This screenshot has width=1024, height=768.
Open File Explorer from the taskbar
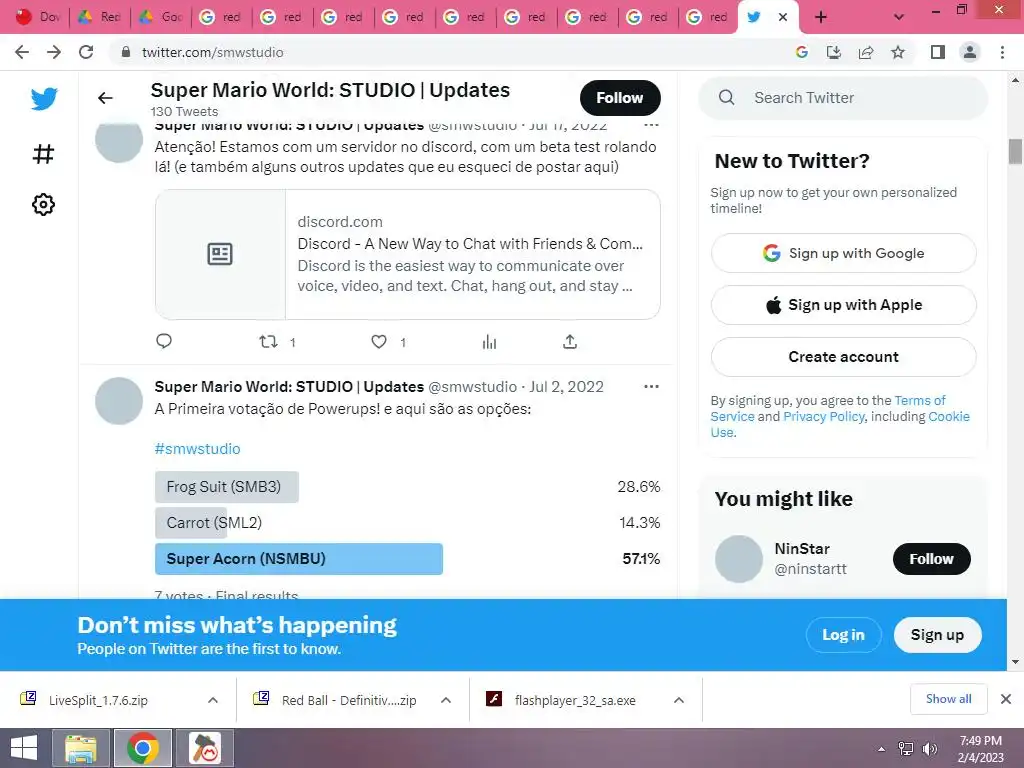(81, 748)
